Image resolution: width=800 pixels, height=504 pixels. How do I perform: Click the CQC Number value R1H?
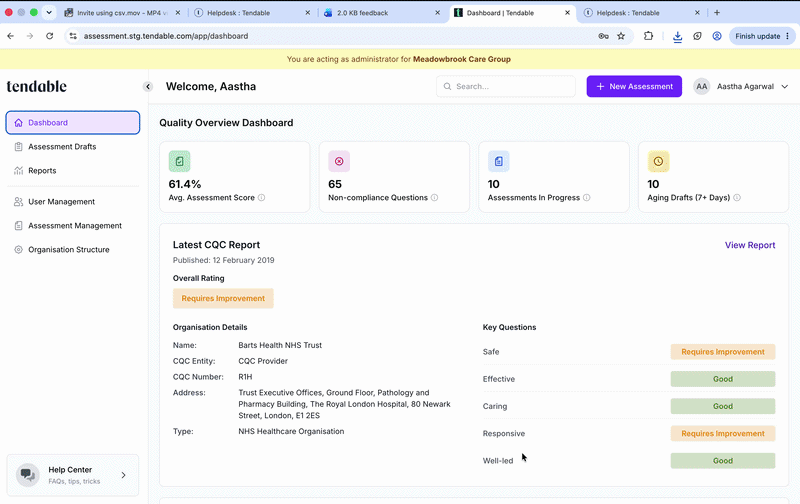pos(245,377)
